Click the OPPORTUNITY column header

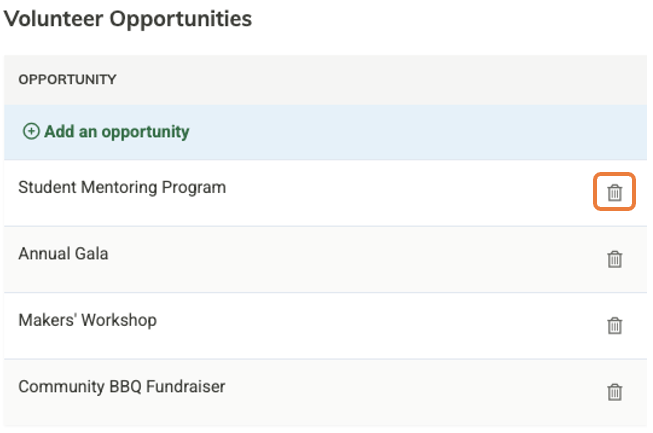(x=67, y=80)
